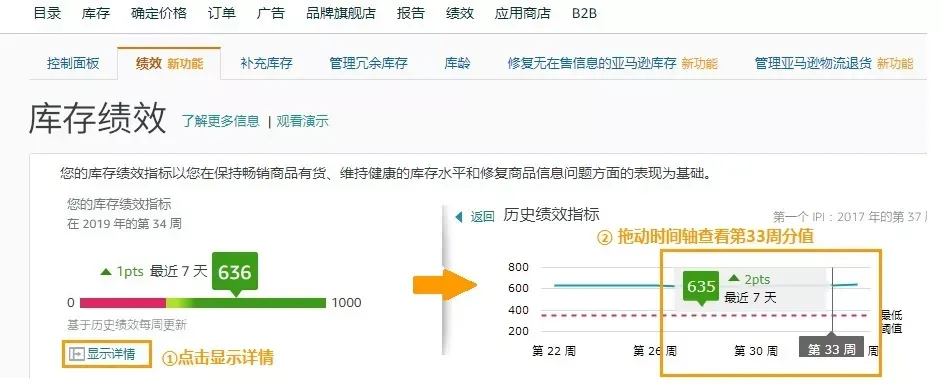Open the 修复无在售信息的亚马逊库存 tab

coord(592,63)
